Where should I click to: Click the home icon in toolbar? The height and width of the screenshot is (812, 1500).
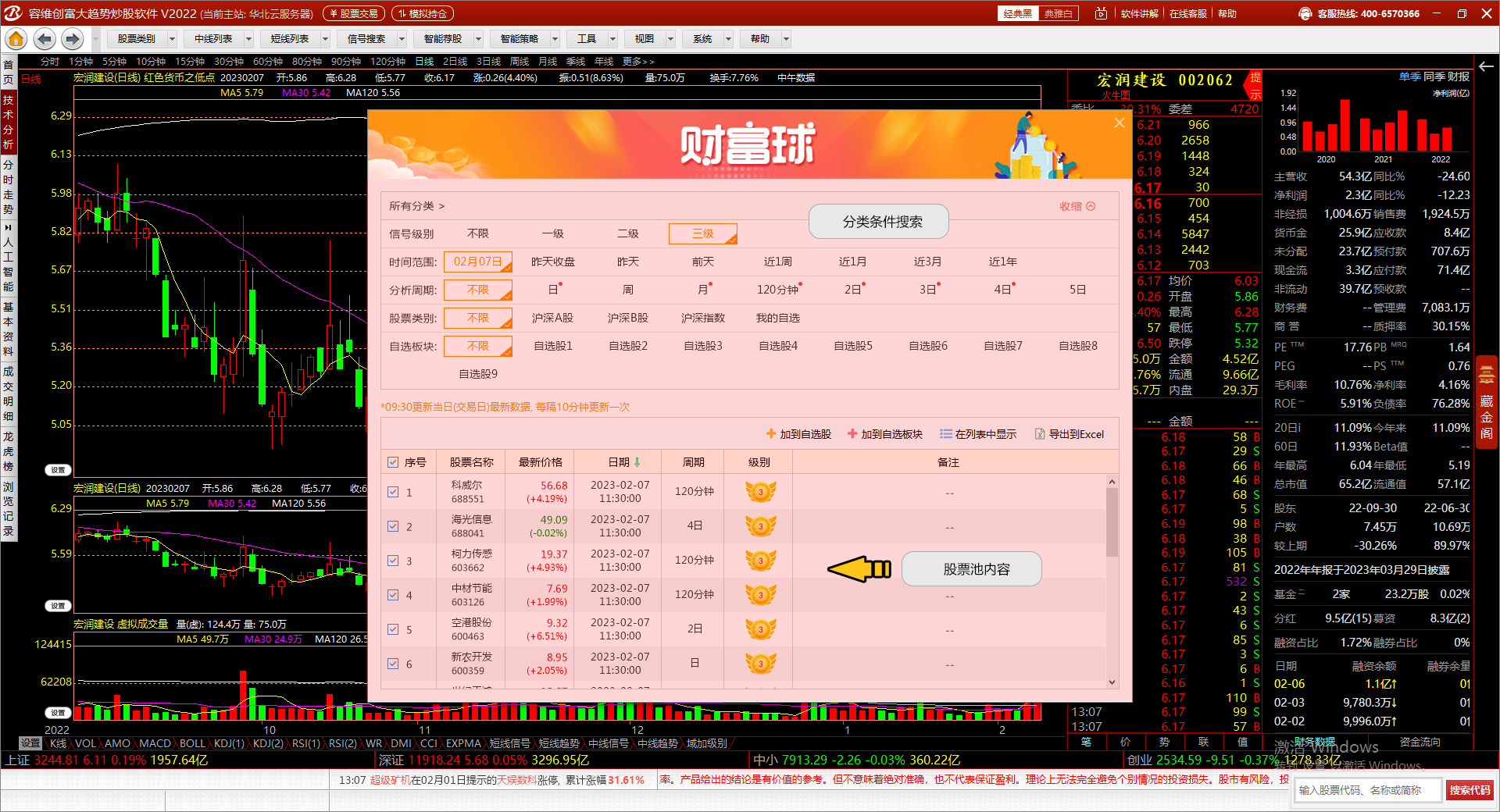(x=16, y=38)
